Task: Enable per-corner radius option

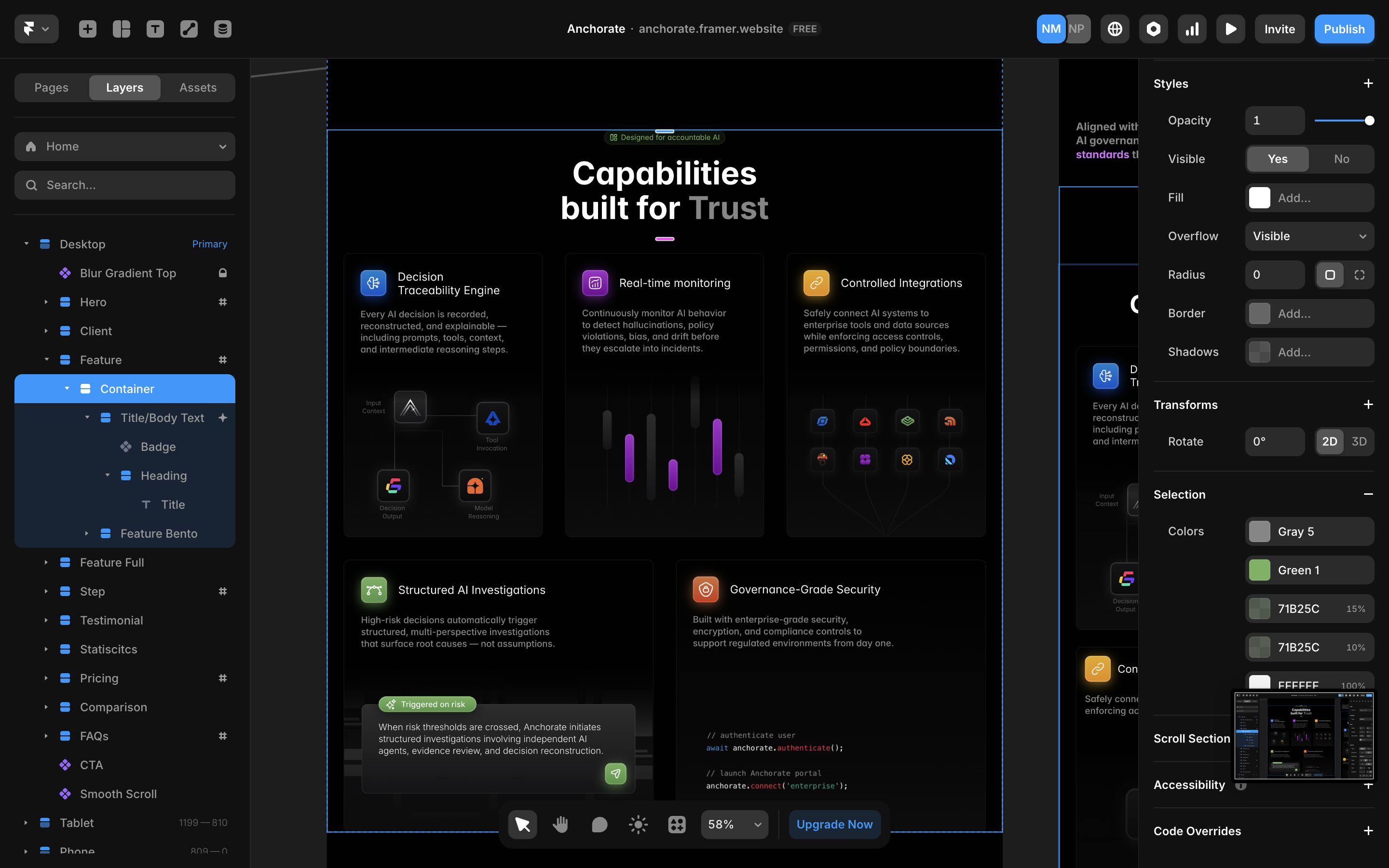Action: [x=1359, y=275]
